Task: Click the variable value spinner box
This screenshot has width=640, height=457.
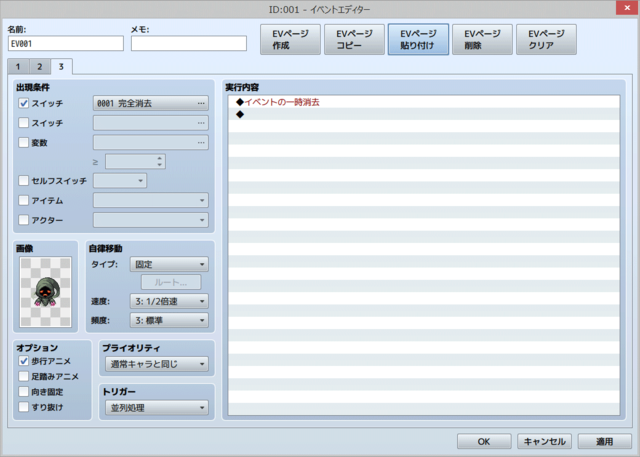Action: 135,162
